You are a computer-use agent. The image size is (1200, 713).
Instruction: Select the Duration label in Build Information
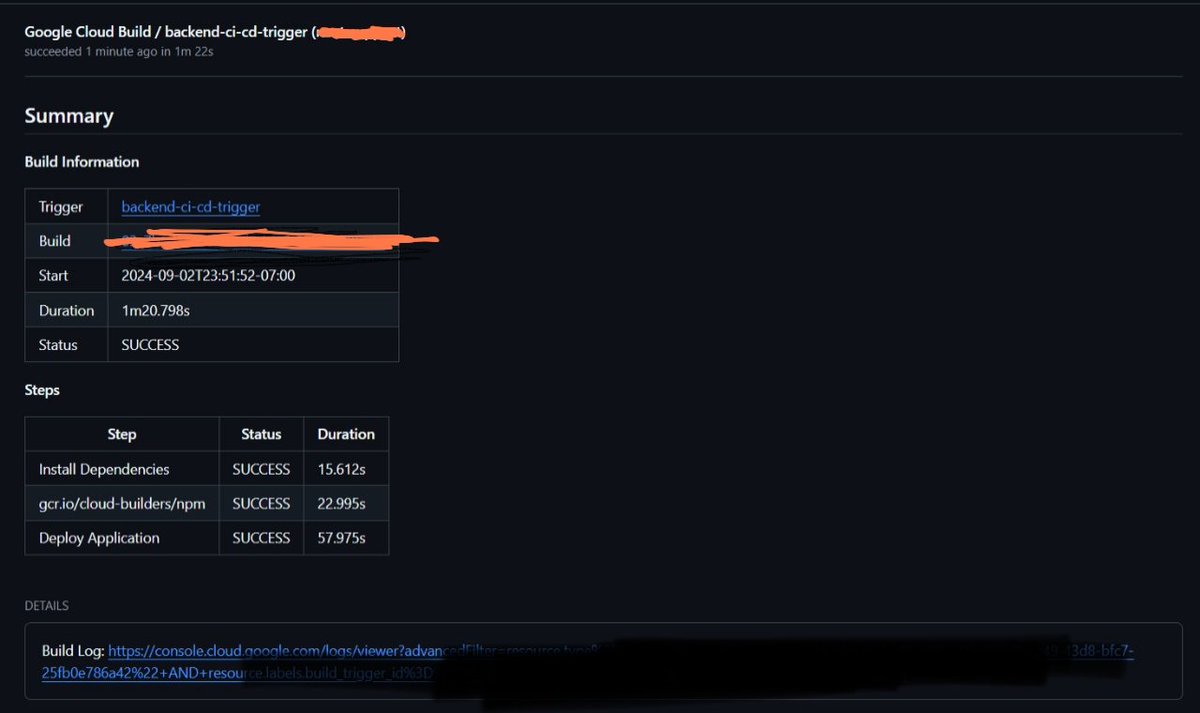coord(67,311)
